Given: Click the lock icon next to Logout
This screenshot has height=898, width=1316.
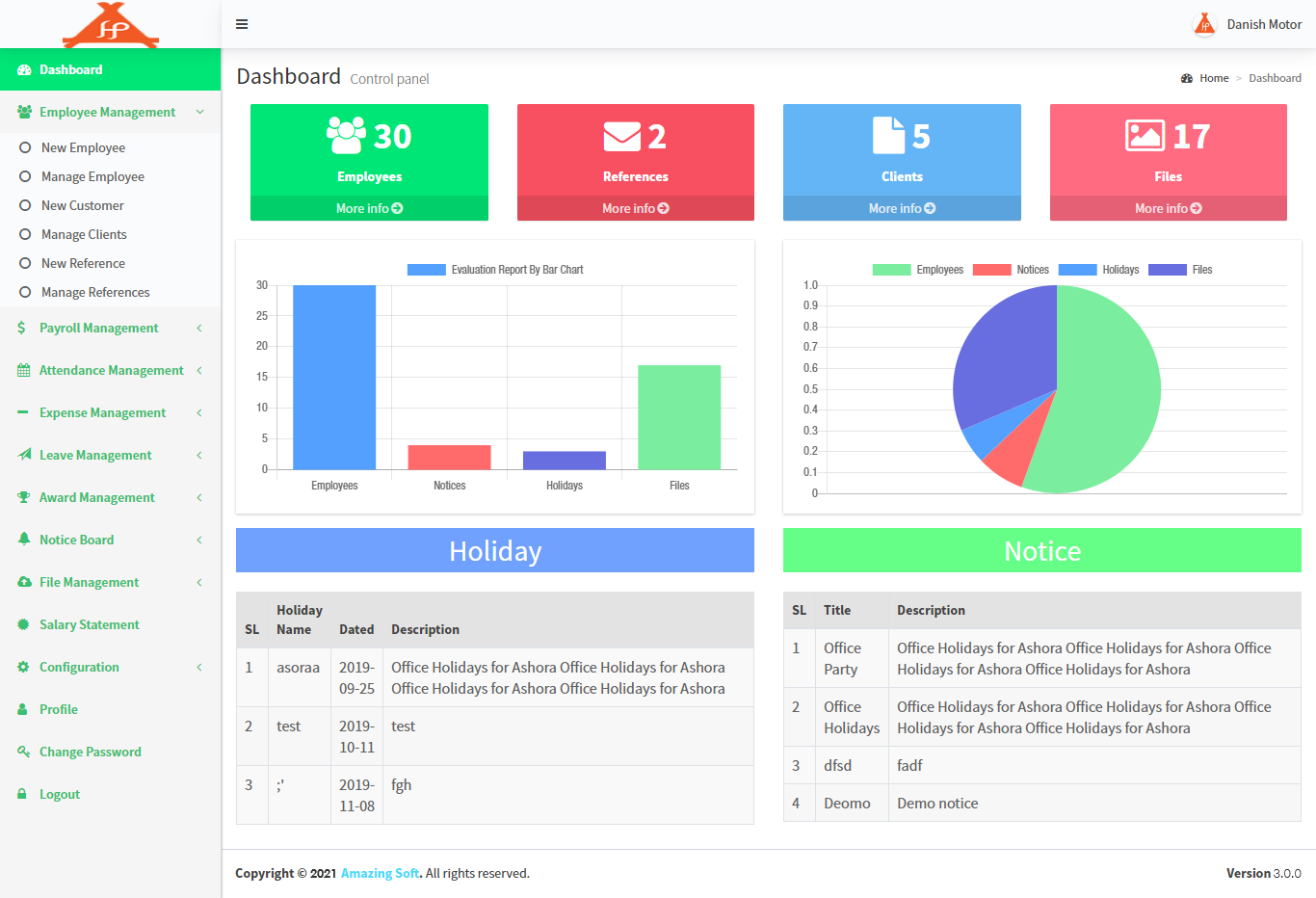Looking at the screenshot, I should pos(21,793).
